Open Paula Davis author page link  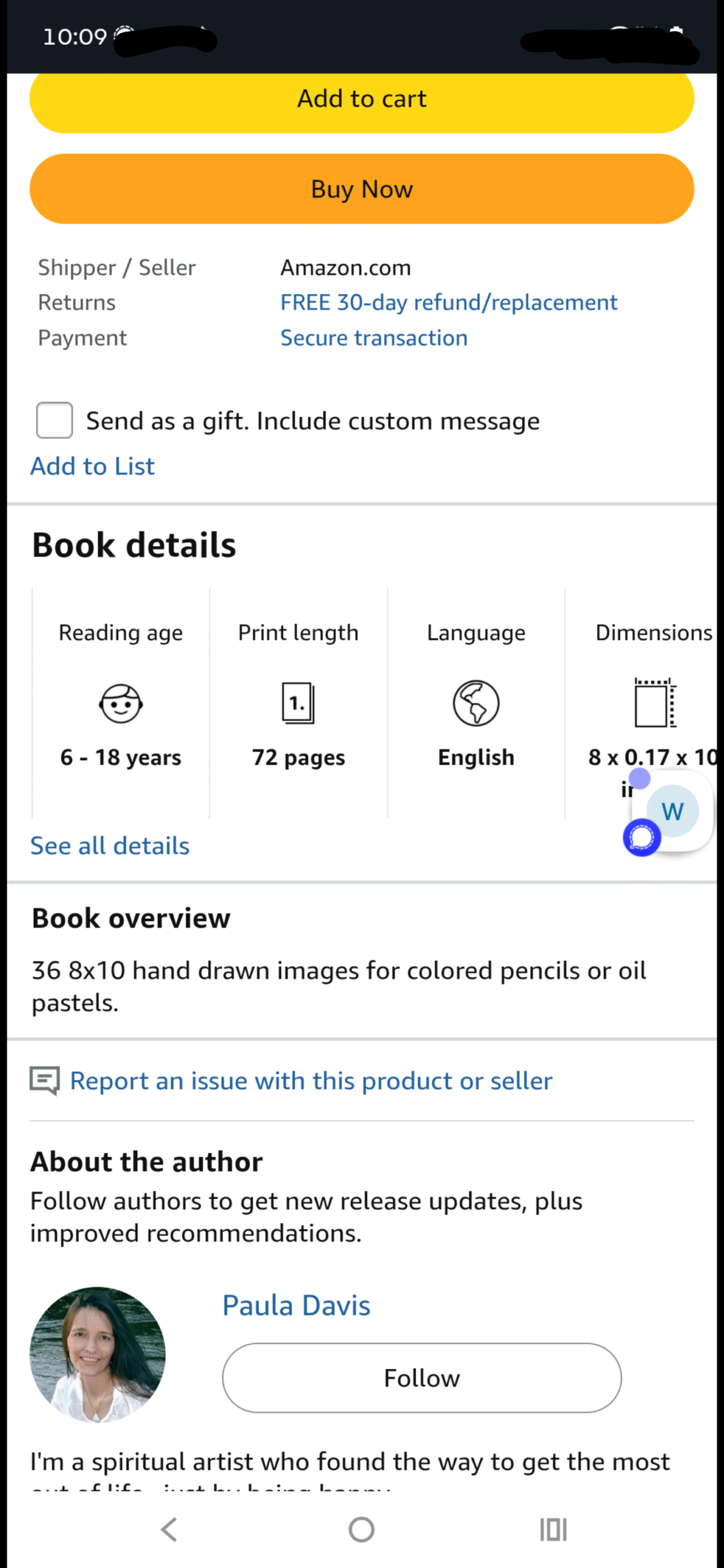pyautogui.click(x=296, y=1305)
